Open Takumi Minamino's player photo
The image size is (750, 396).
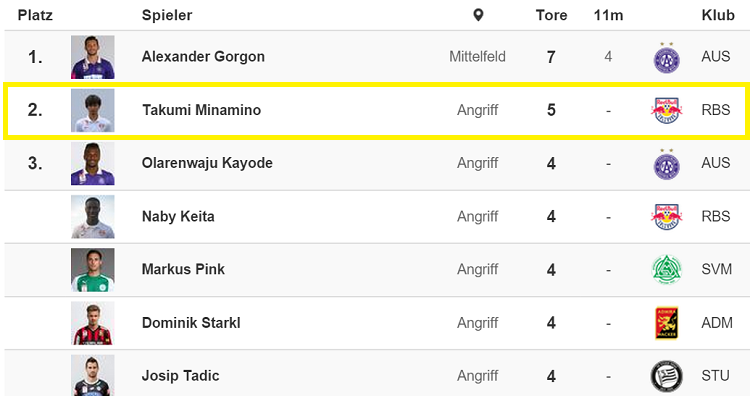[93, 110]
